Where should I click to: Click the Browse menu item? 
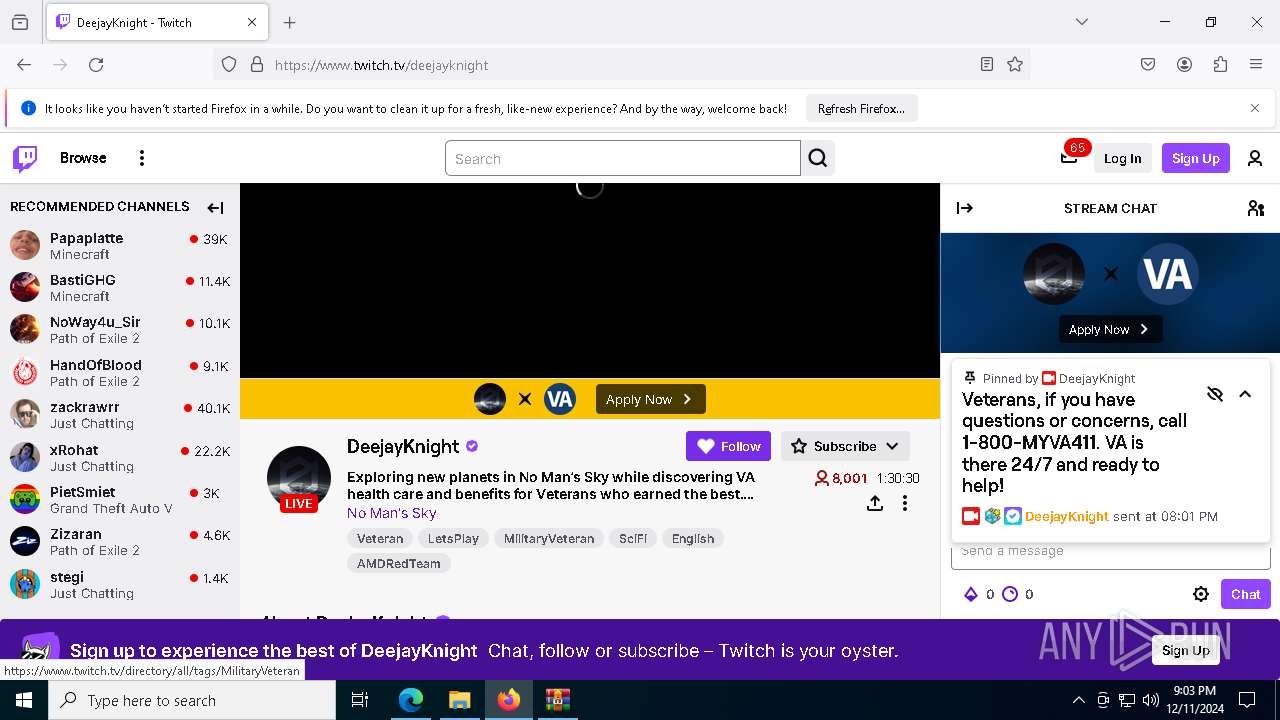(83, 158)
